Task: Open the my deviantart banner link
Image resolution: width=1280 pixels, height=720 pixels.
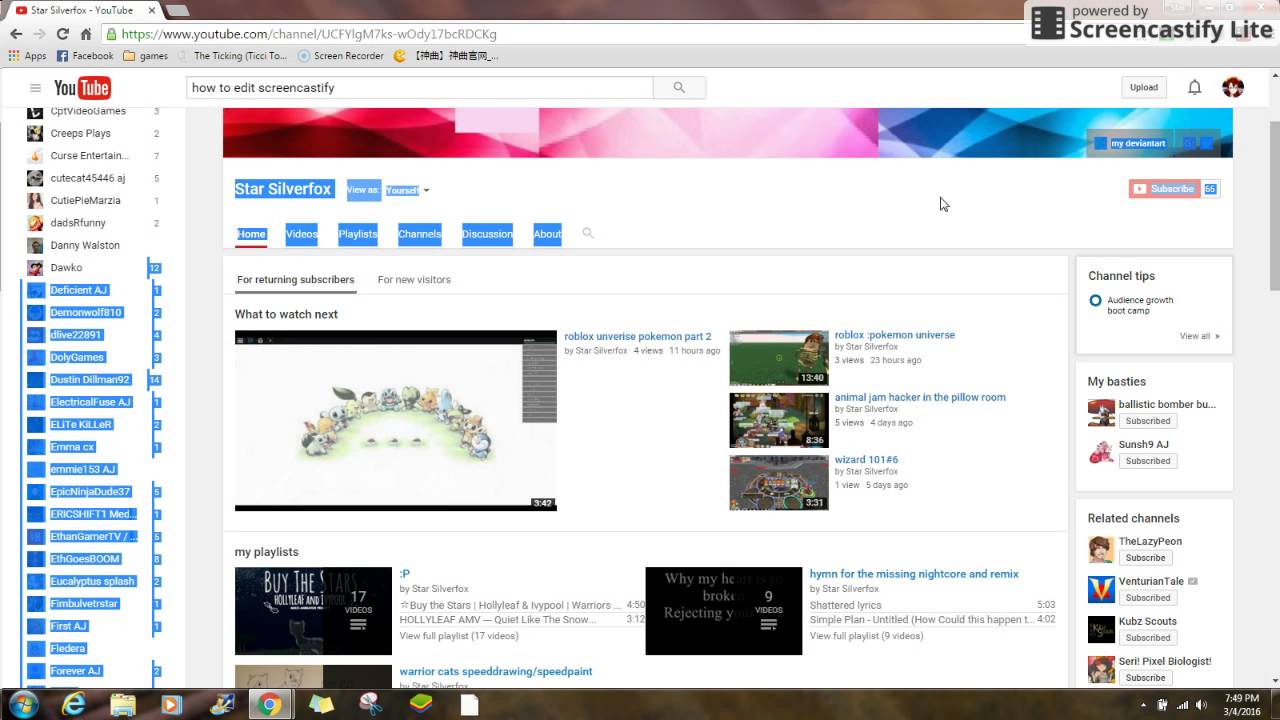Action: tap(1131, 143)
